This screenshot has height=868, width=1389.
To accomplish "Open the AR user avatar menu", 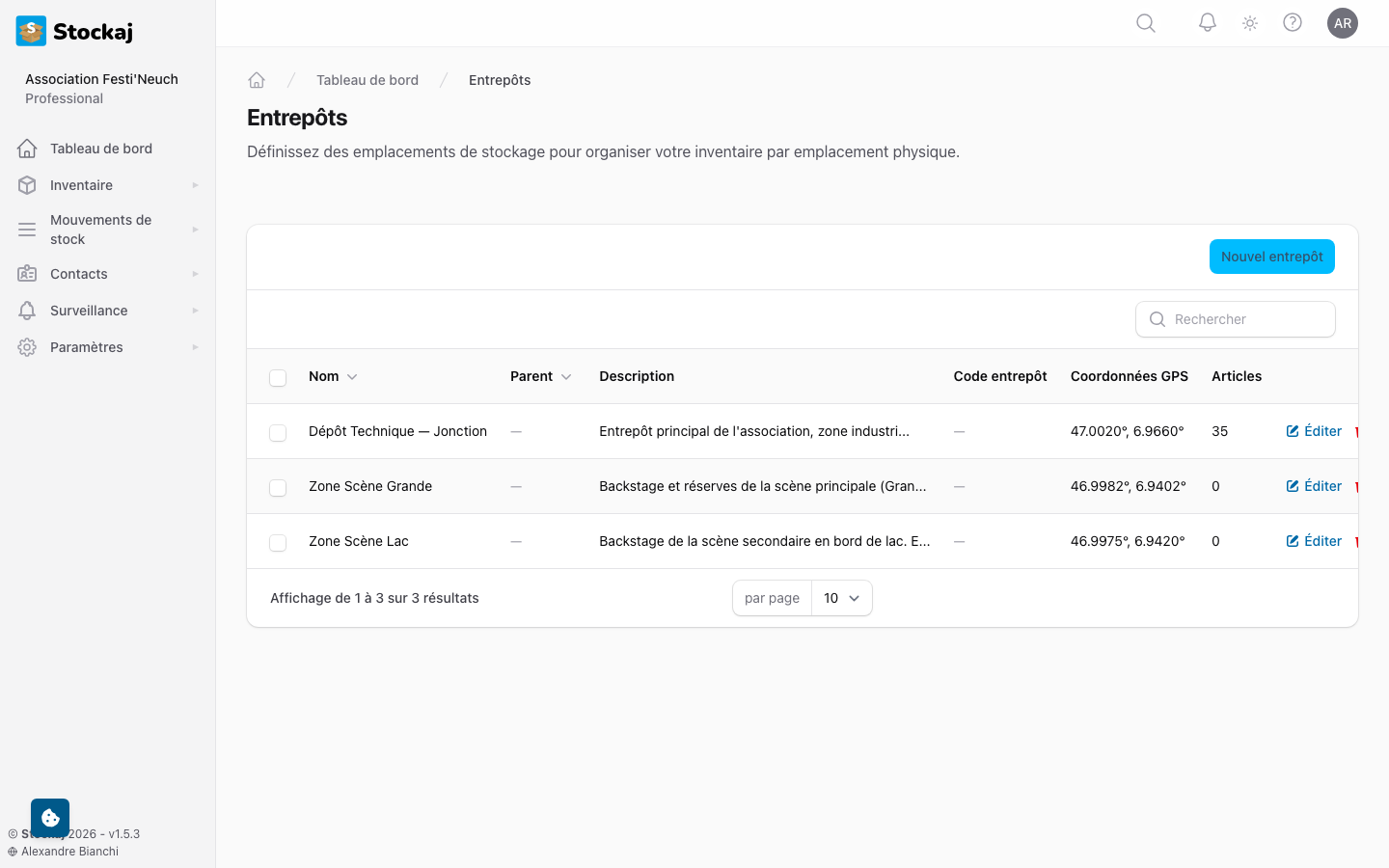I will pyautogui.click(x=1343, y=23).
